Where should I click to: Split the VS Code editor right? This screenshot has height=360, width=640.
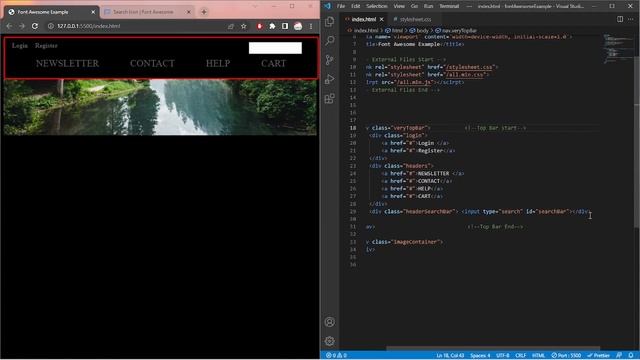point(620,19)
